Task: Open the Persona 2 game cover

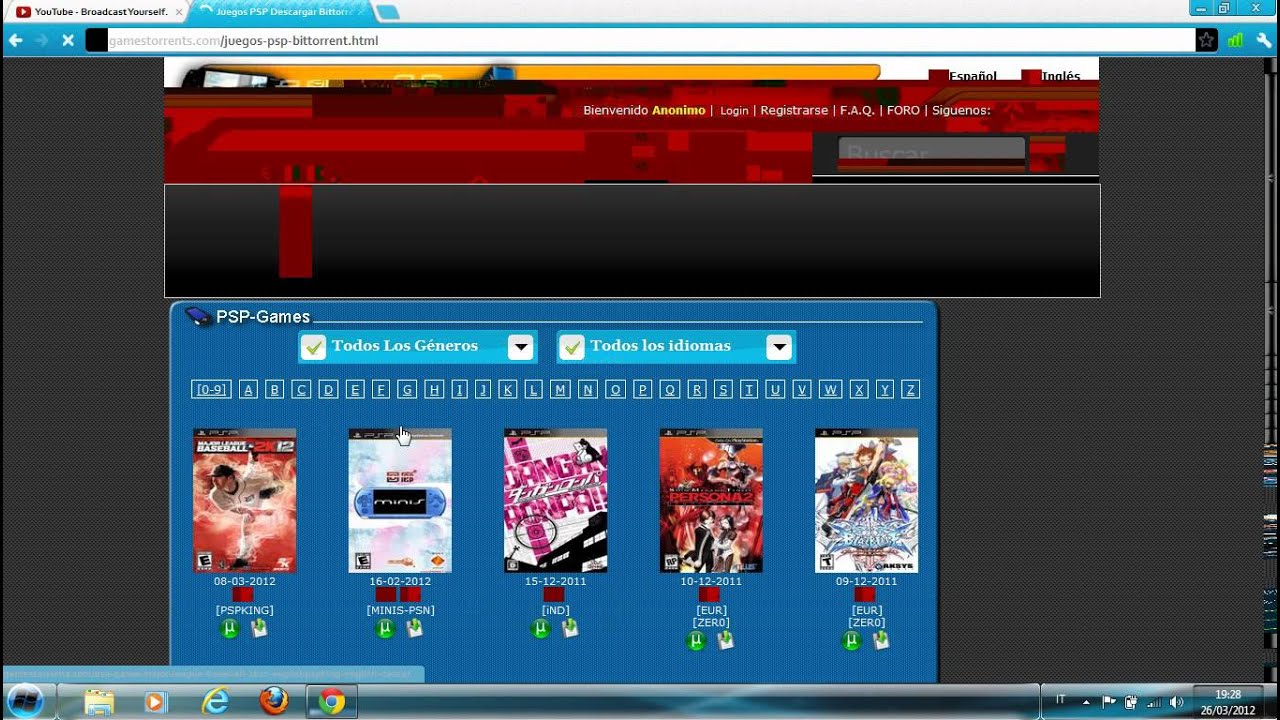Action: pyautogui.click(x=711, y=501)
